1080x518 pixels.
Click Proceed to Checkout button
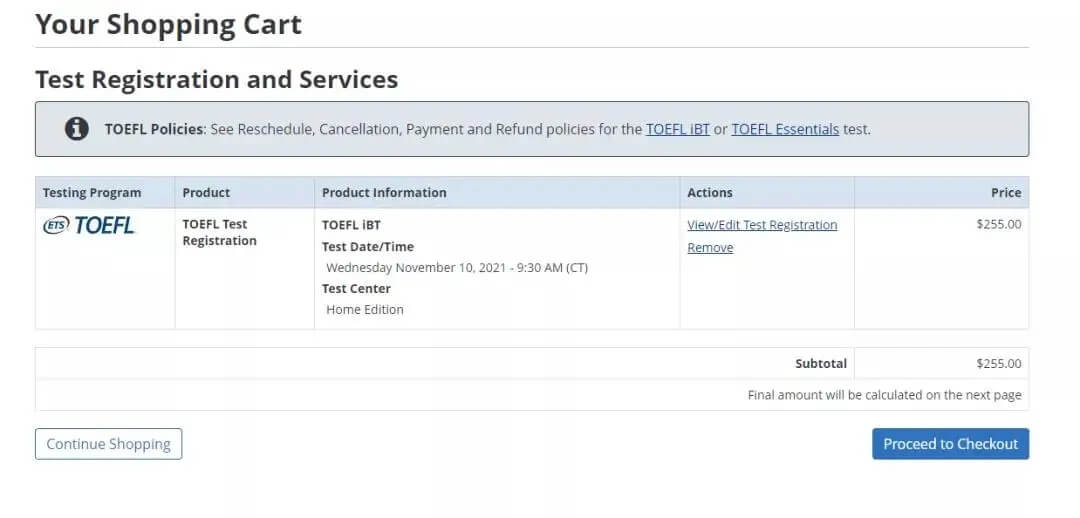pos(951,444)
